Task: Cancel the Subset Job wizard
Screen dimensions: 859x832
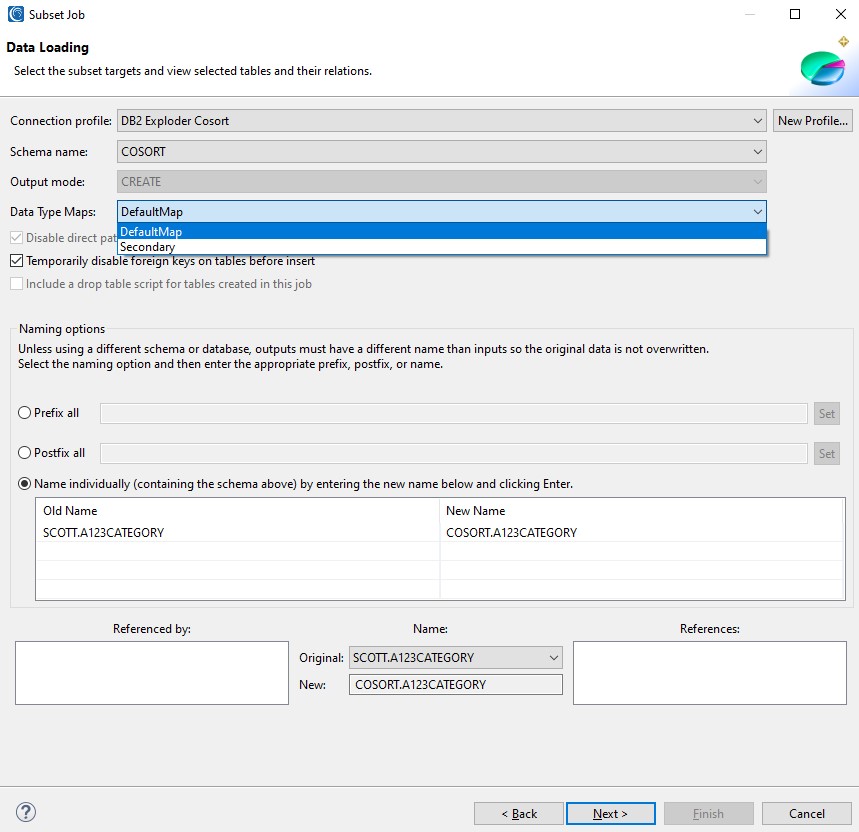Action: coord(806,814)
